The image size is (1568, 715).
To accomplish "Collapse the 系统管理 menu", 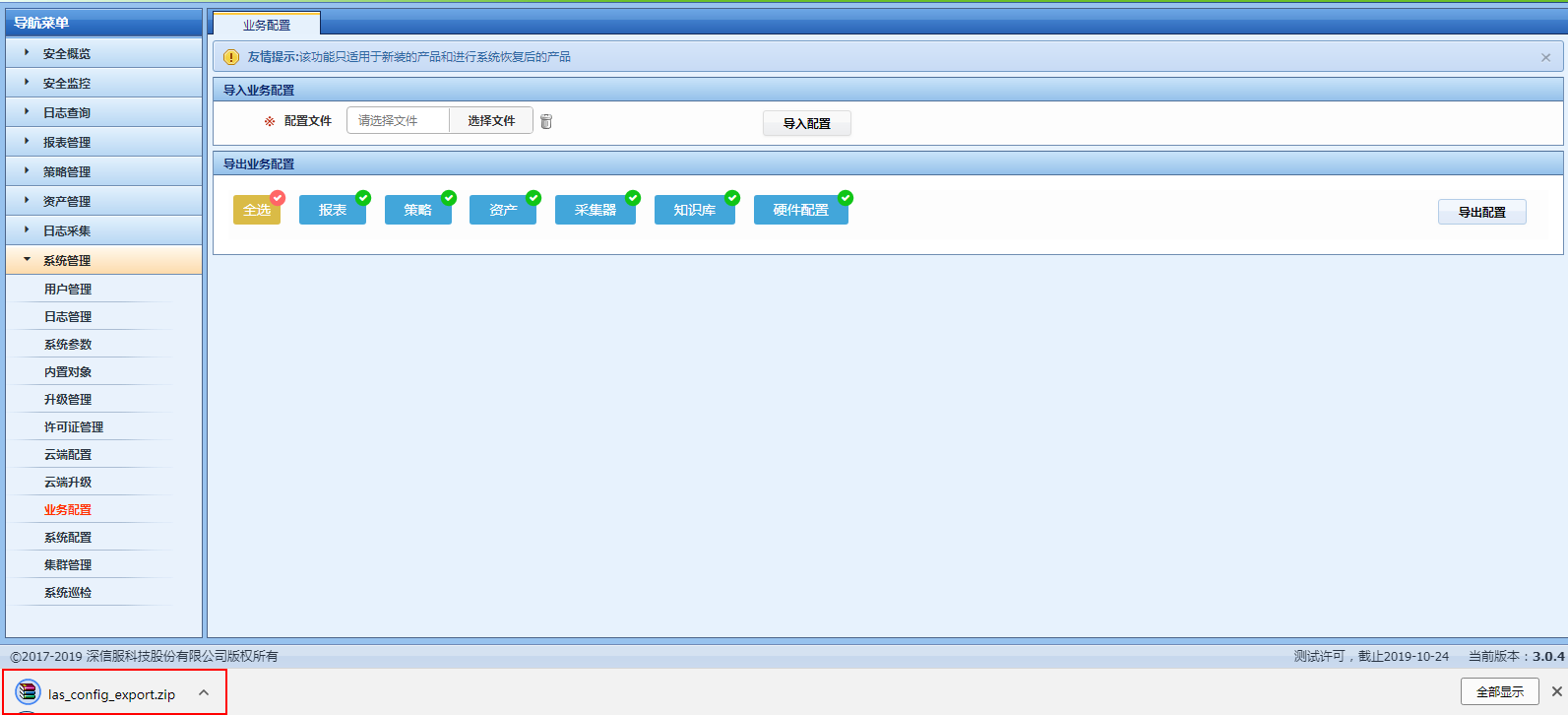I will point(103,260).
